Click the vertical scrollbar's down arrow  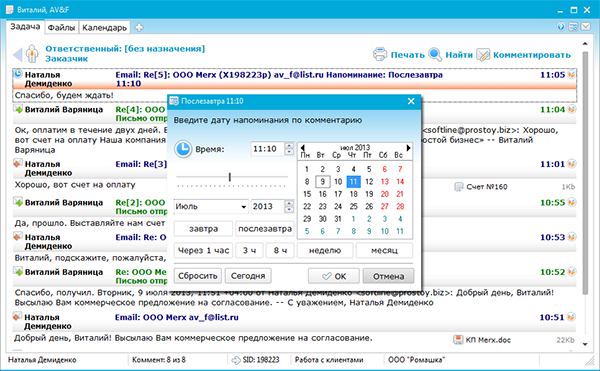(585, 344)
